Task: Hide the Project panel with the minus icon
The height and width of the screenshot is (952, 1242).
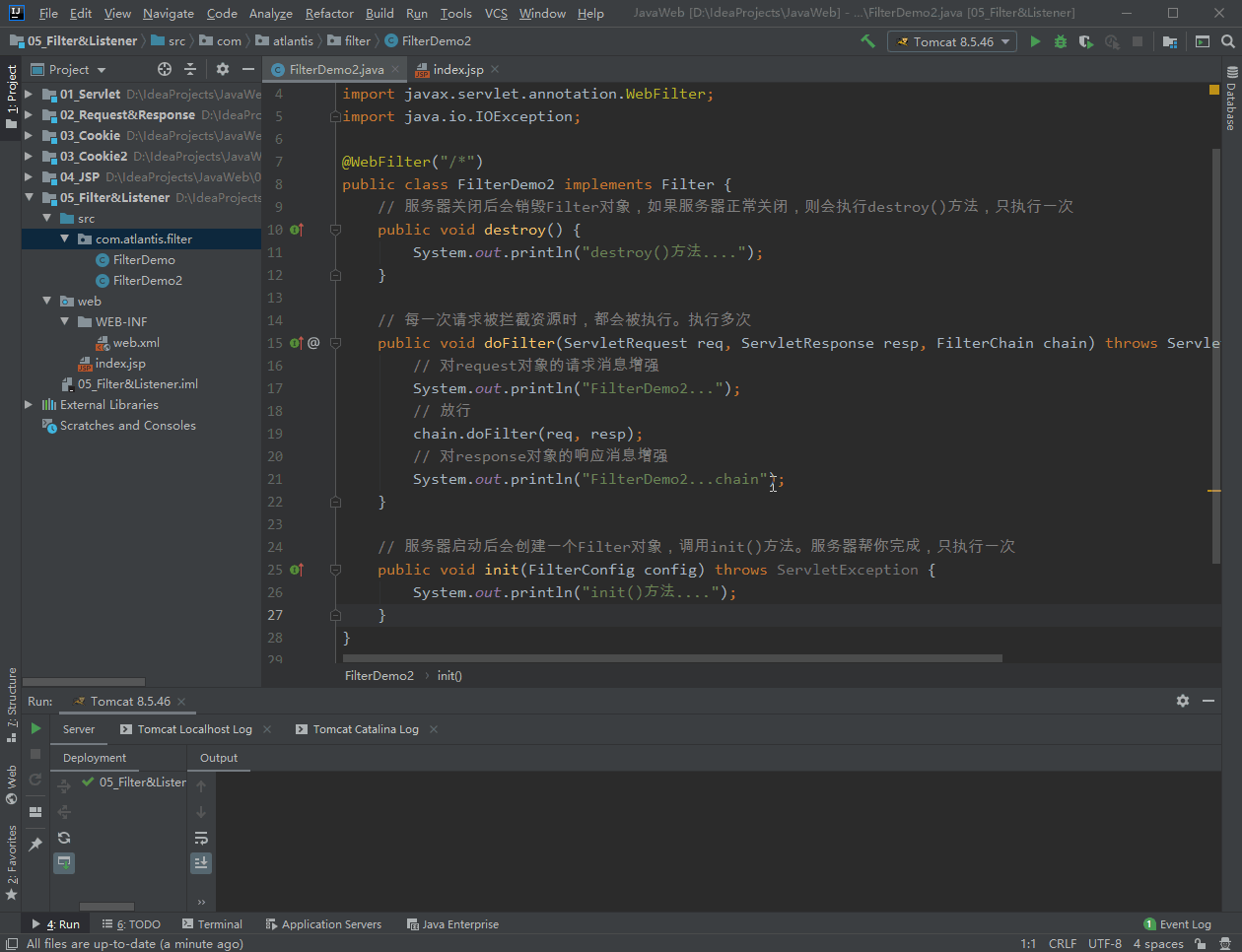Action: click(248, 69)
